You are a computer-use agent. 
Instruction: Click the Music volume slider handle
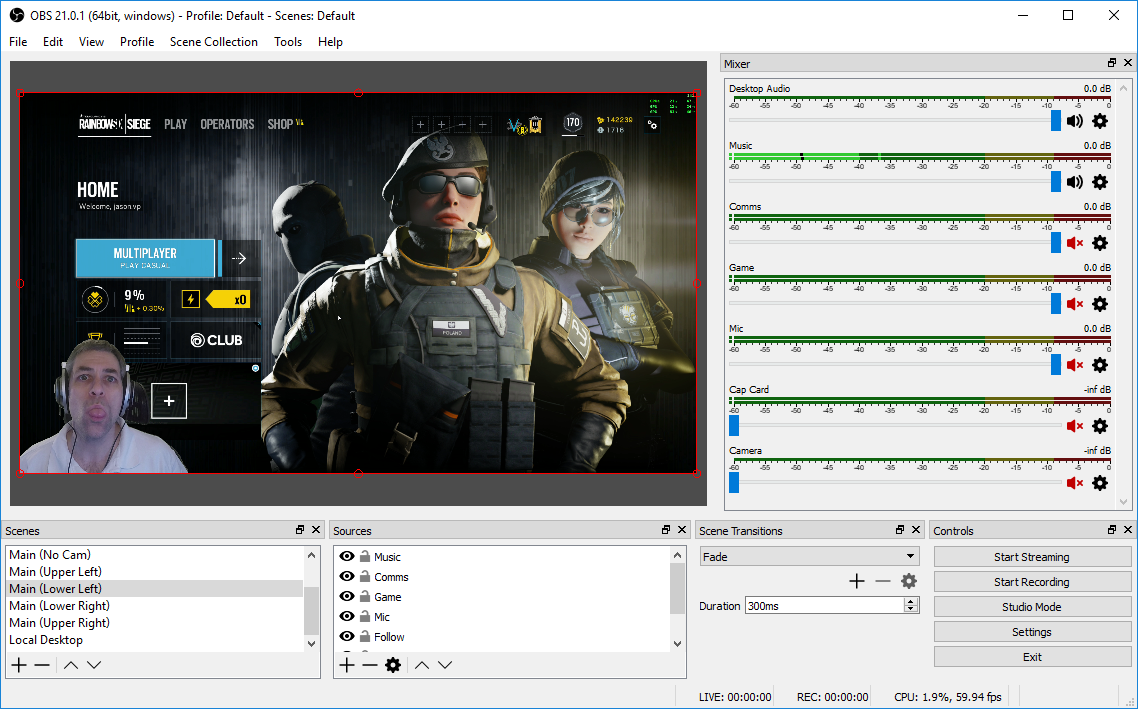coord(1056,181)
